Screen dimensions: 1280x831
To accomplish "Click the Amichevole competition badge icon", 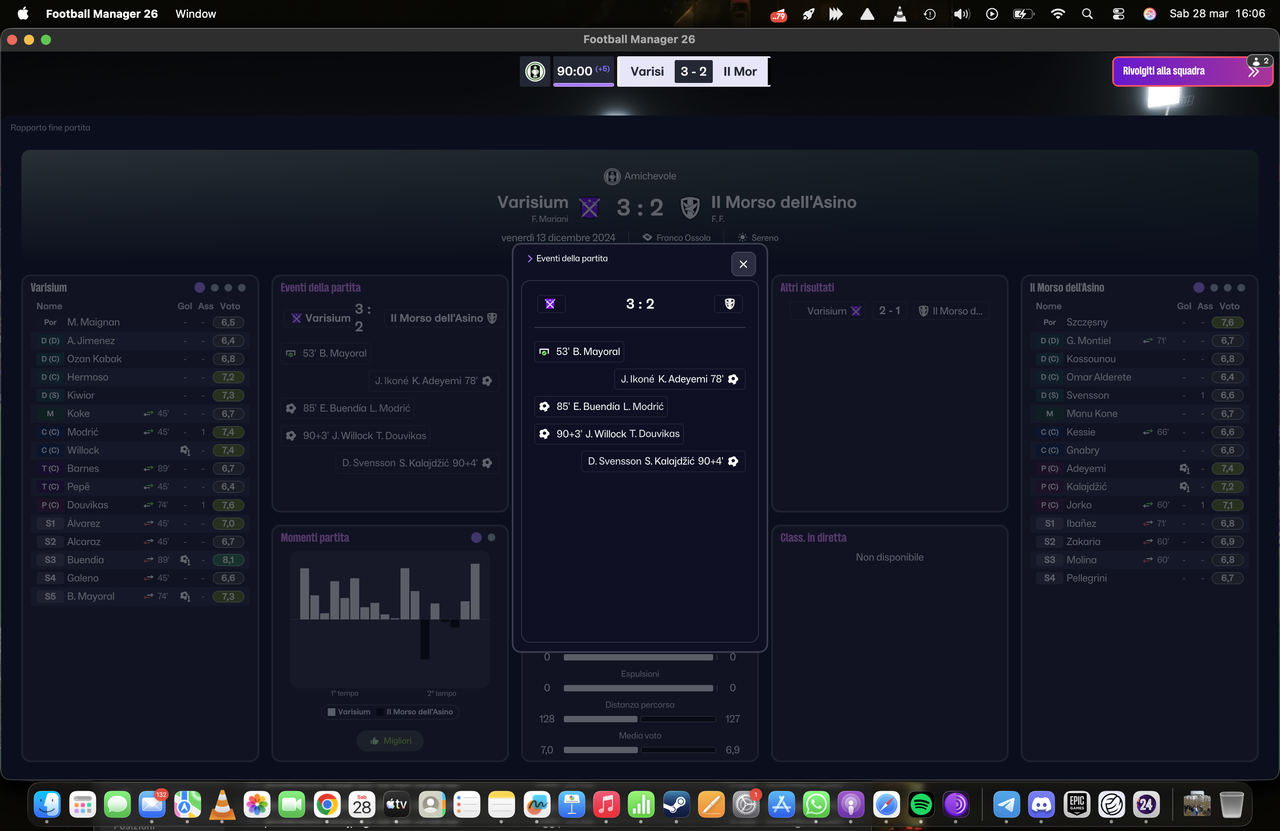I will 612,176.
